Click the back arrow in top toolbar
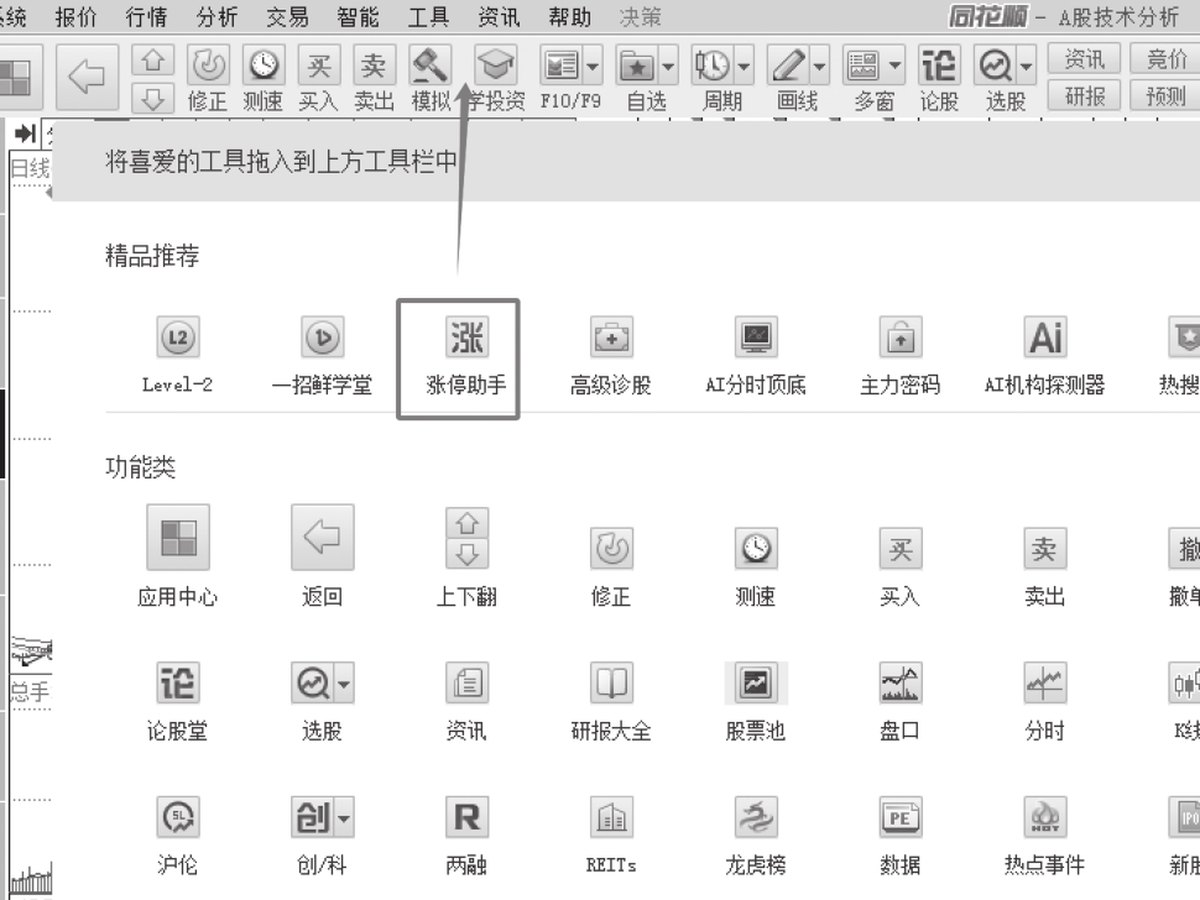Screen dimensions: 1200x900 pos(88,78)
